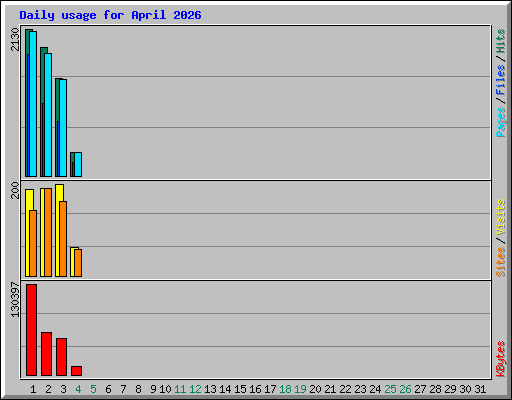Click the cyan pages bar for day 4
Image resolution: width=512 pixels, height=400 pixels.
tap(78, 164)
